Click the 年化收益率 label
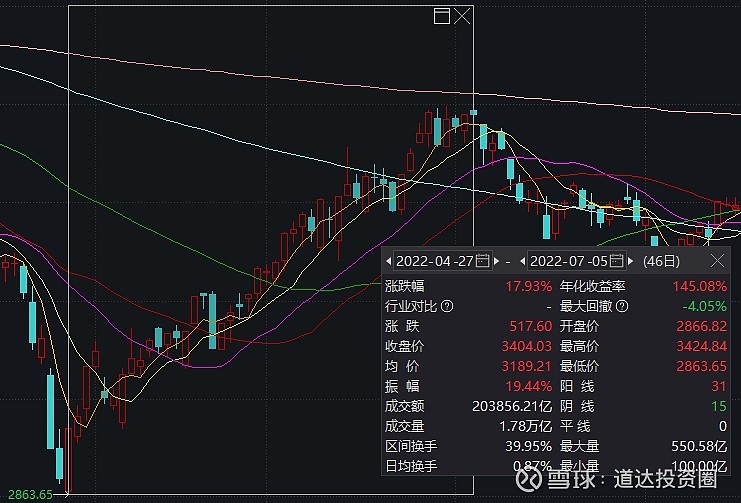This screenshot has width=741, height=503. pyautogui.click(x=593, y=286)
